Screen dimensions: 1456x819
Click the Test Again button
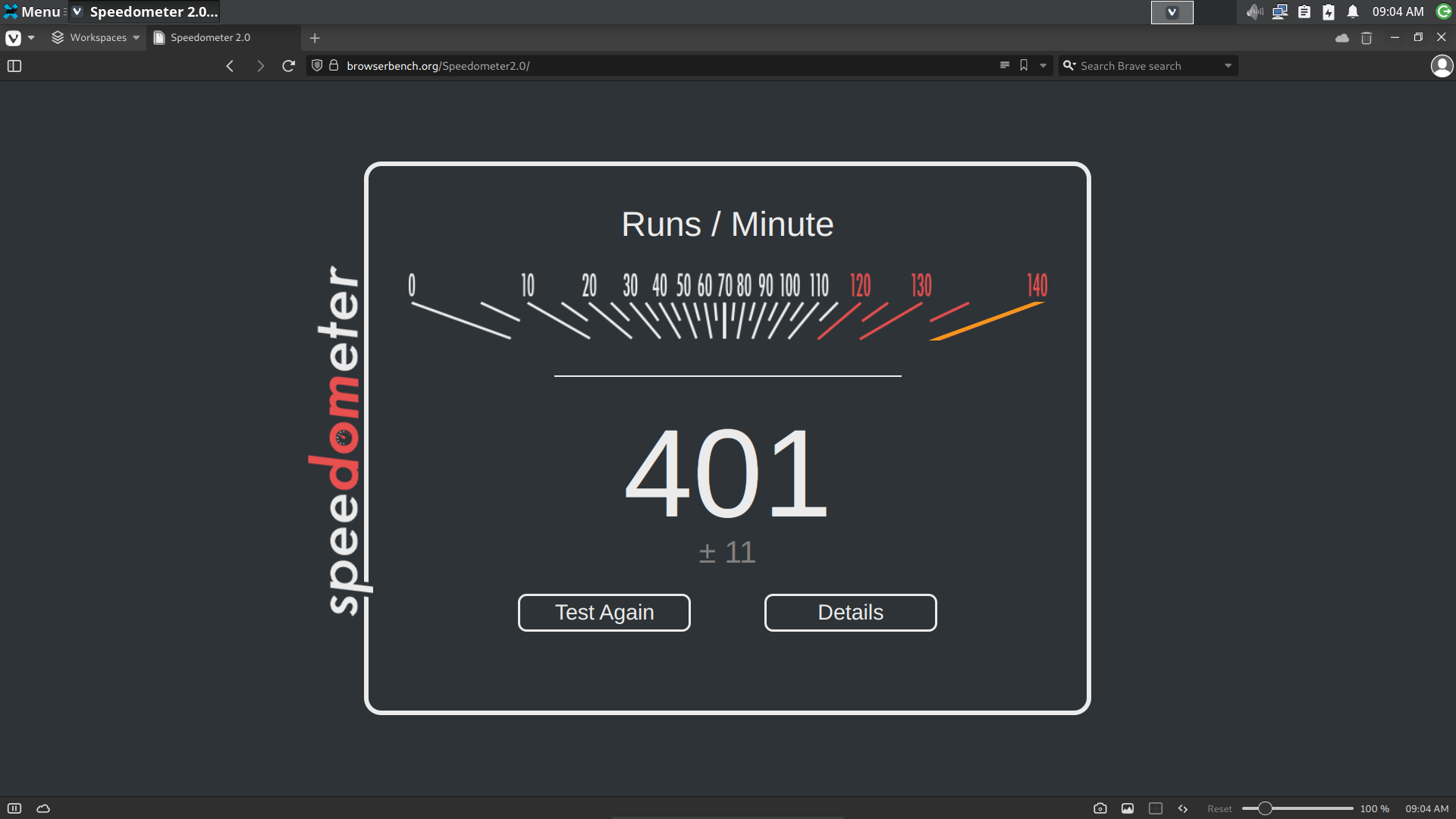pos(604,613)
